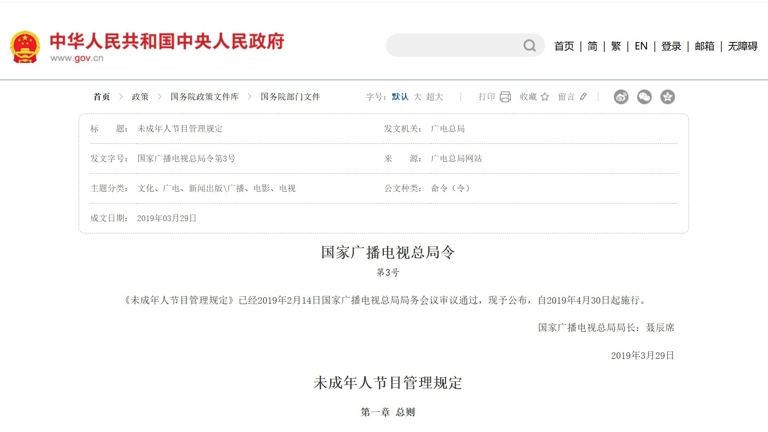This screenshot has width=768, height=432.
Task: Open 首页 in the top navigation
Action: 564,46
